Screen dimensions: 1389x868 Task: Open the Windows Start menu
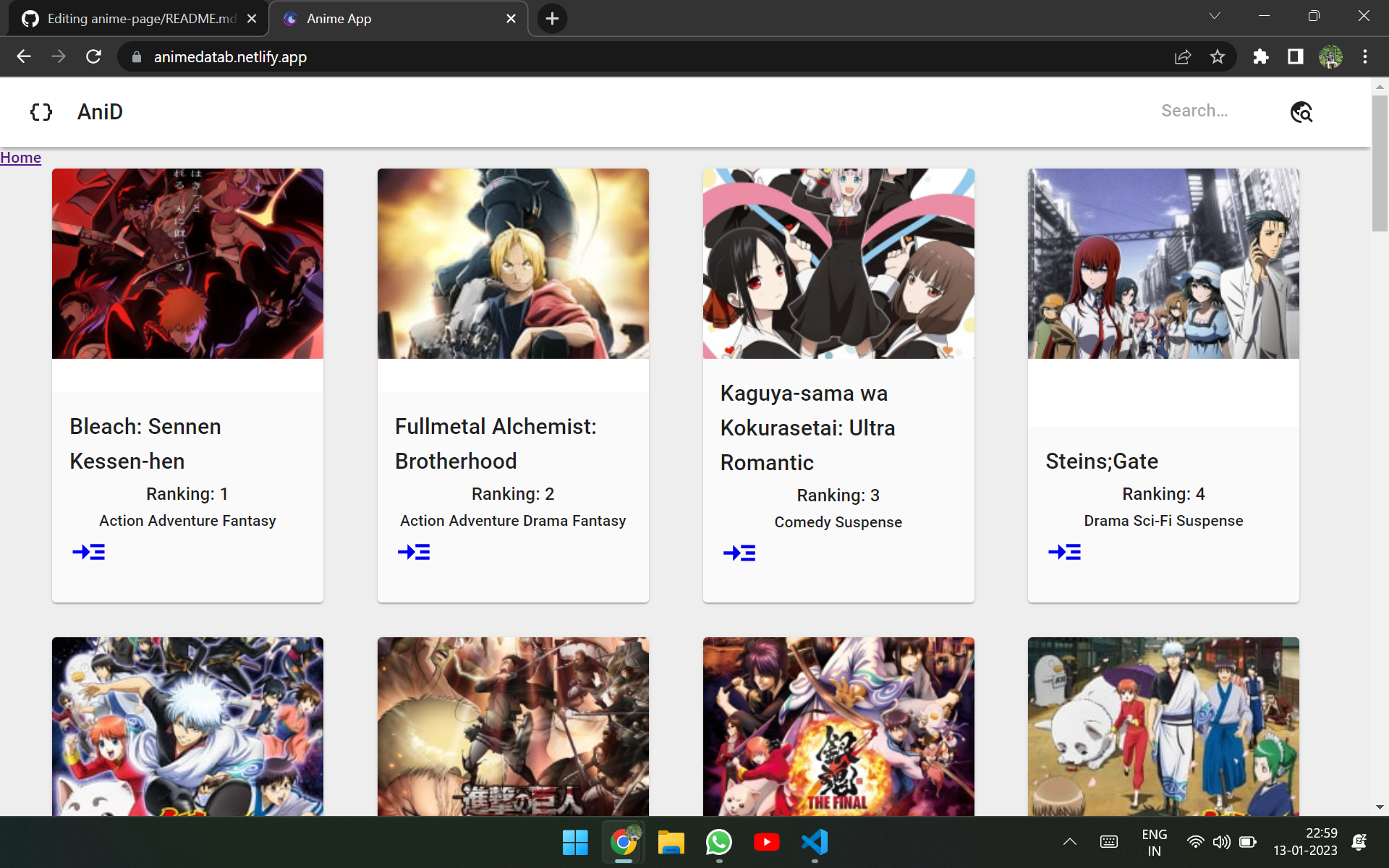point(575,842)
